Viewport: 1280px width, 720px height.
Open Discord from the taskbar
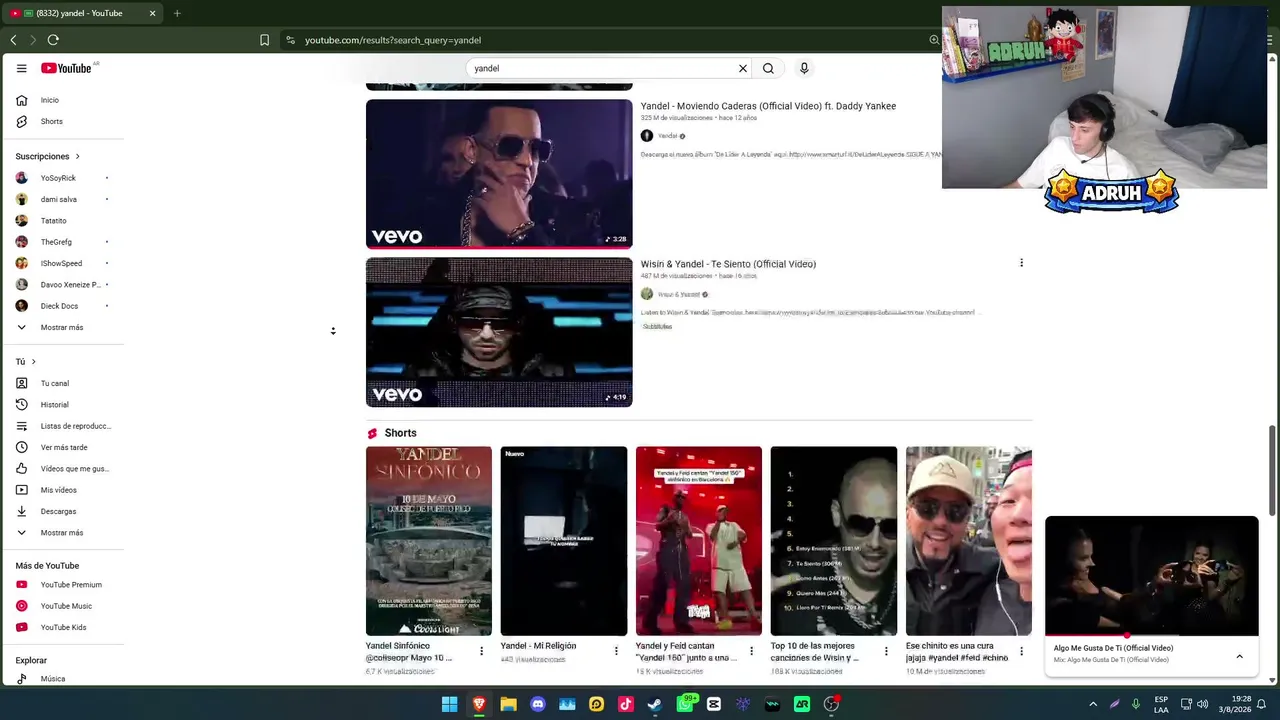pyautogui.click(x=538, y=704)
